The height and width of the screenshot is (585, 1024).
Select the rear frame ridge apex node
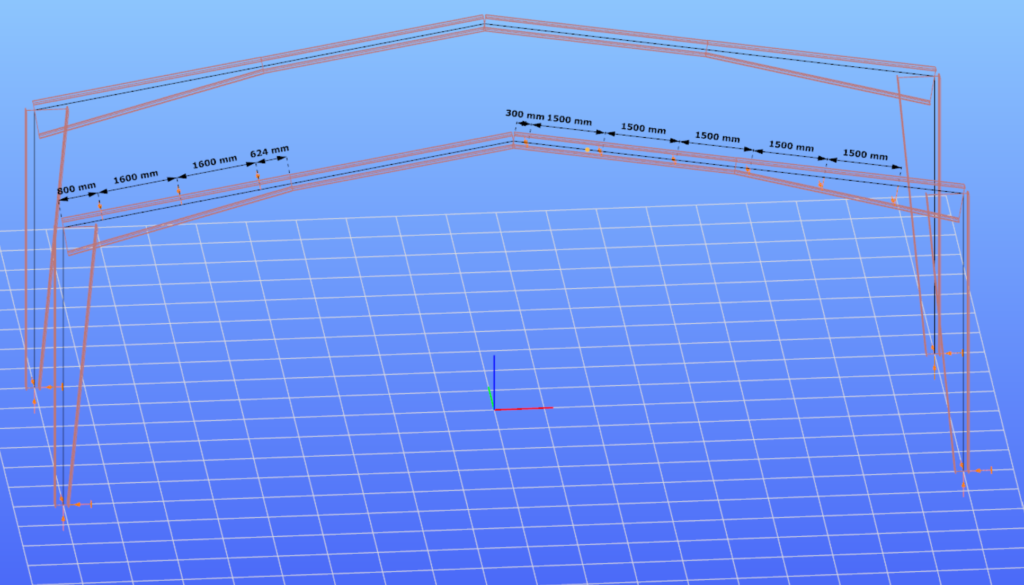point(484,24)
